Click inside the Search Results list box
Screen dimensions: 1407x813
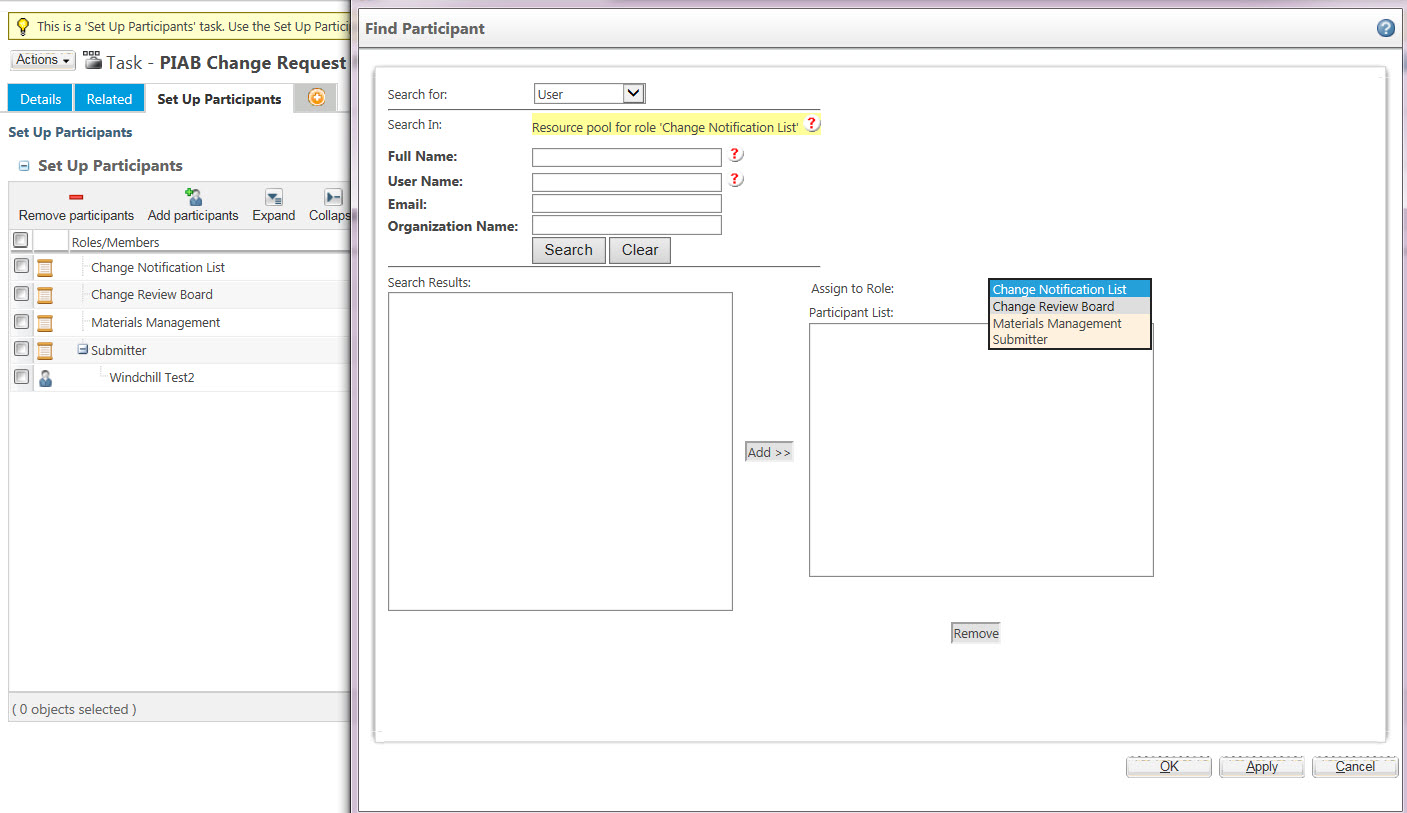coord(560,451)
